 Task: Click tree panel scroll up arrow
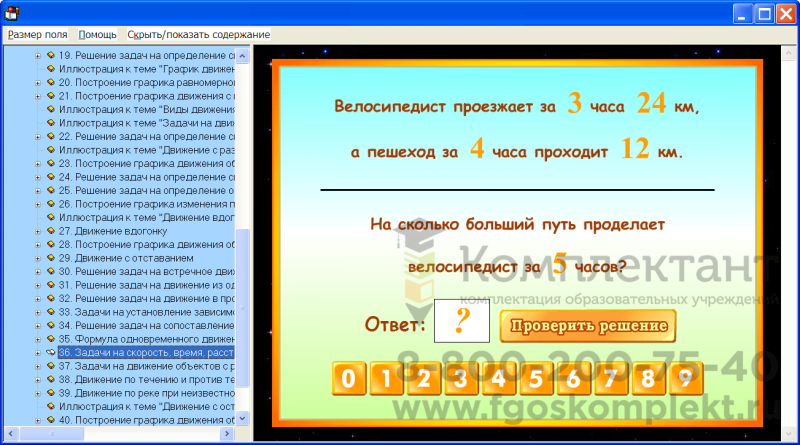242,56
